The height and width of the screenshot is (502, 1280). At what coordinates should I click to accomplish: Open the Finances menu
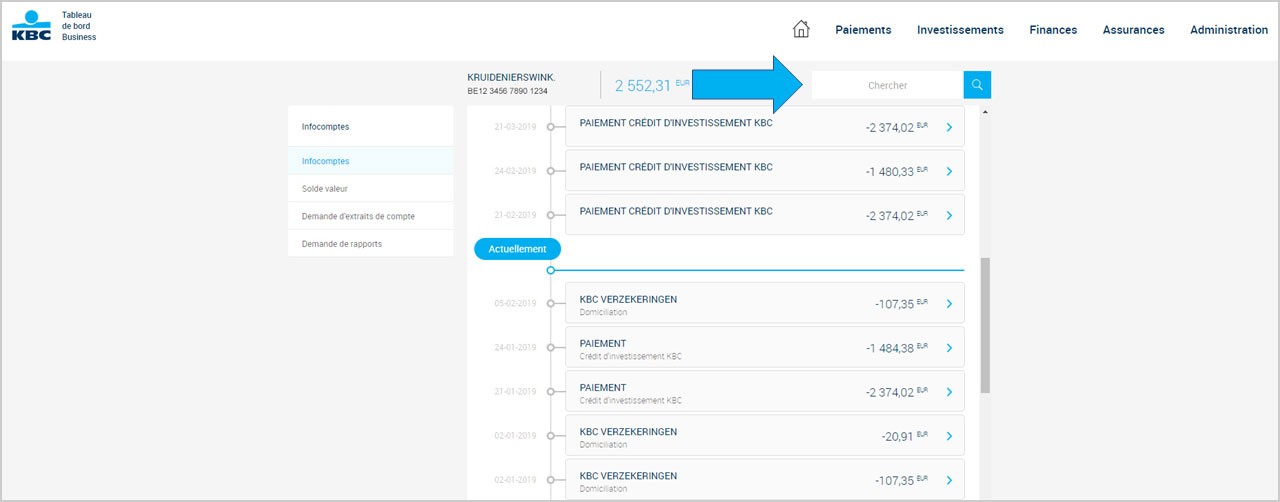[1053, 30]
